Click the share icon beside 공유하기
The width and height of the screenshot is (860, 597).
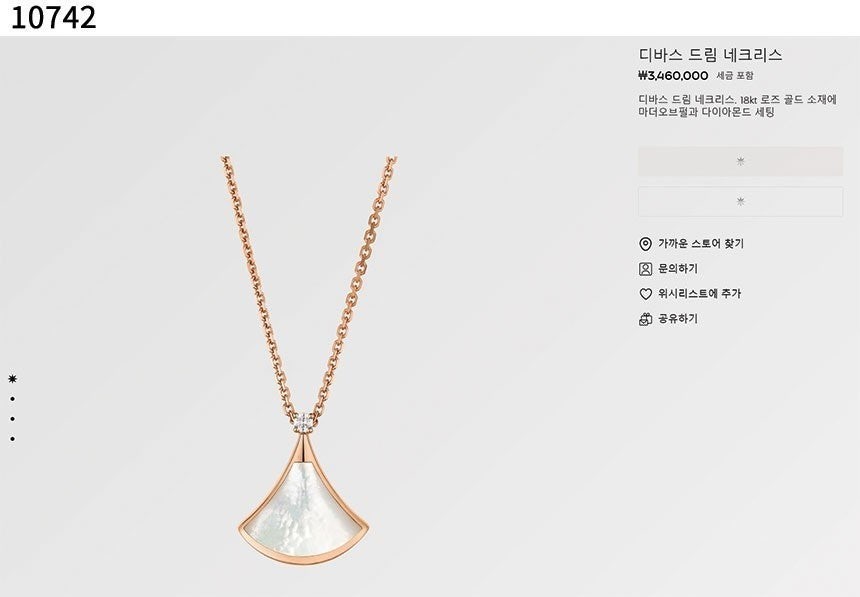[x=646, y=319]
